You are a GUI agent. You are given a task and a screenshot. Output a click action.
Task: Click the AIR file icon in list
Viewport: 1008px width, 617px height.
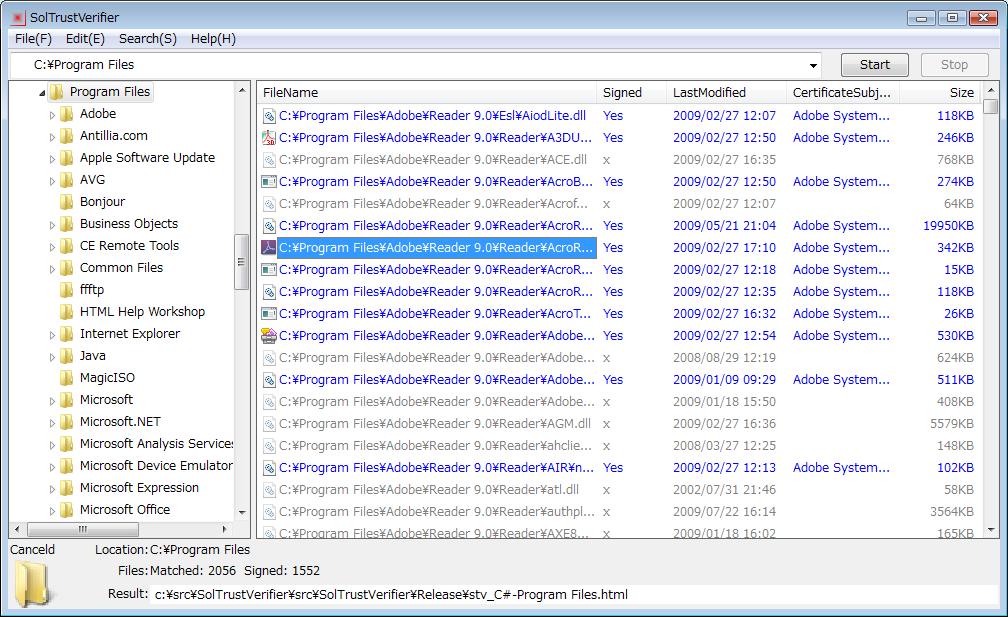click(269, 468)
